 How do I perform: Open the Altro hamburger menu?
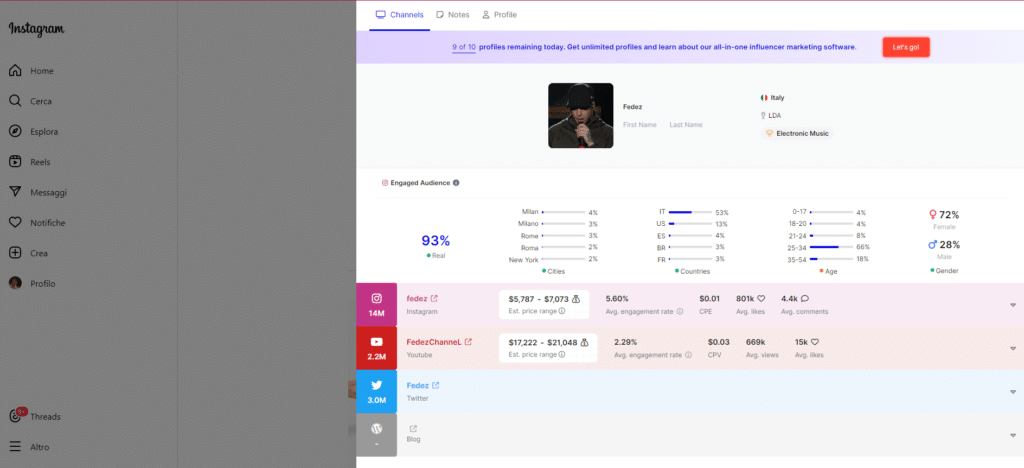[16, 447]
